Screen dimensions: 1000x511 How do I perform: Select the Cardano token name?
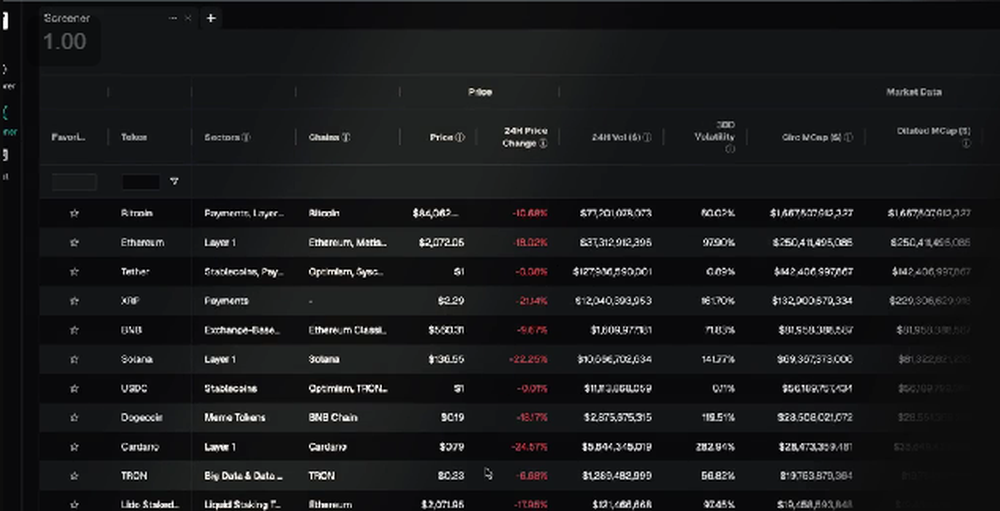[x=140, y=447]
